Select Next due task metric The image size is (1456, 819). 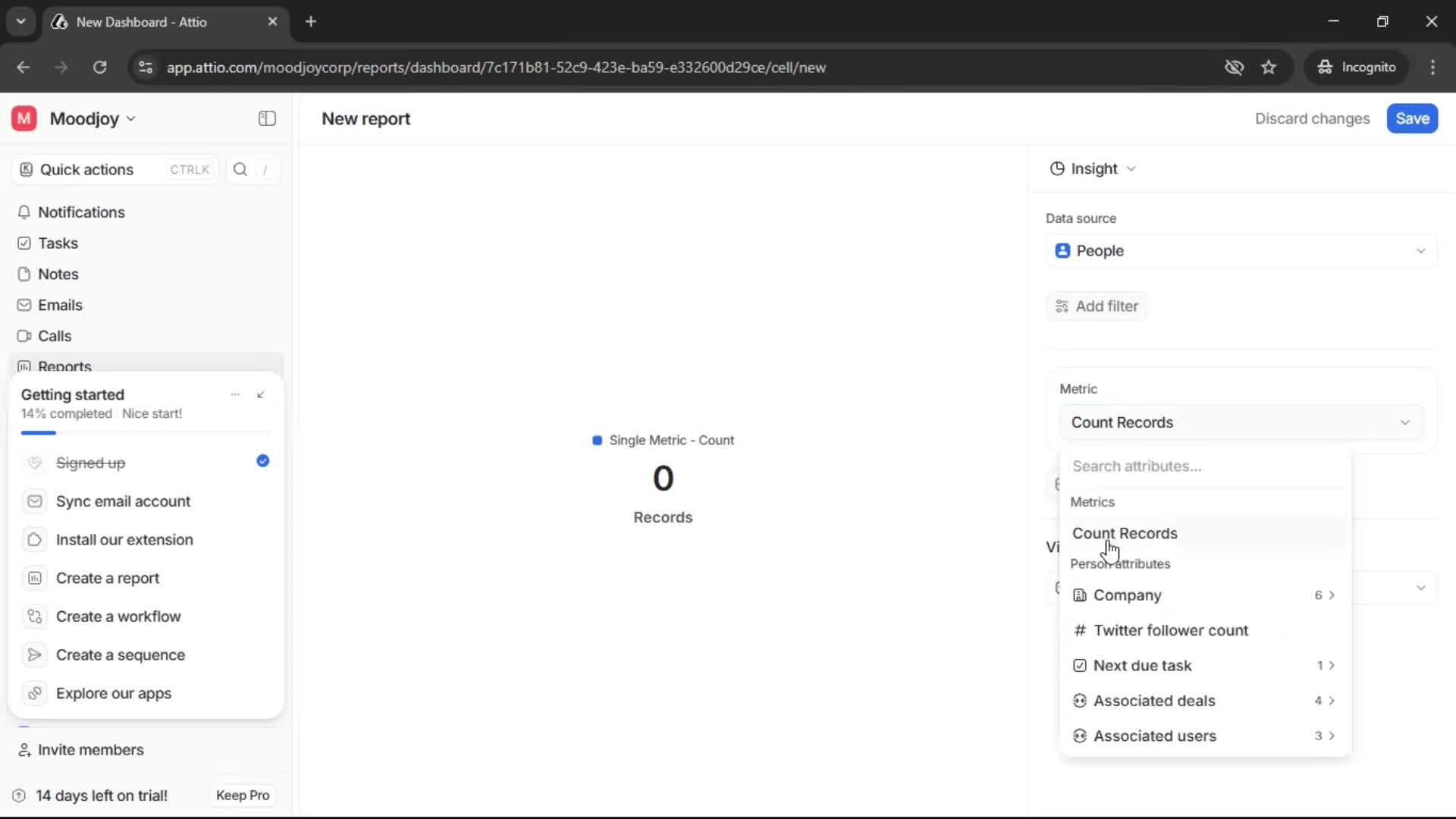[x=1141, y=665]
